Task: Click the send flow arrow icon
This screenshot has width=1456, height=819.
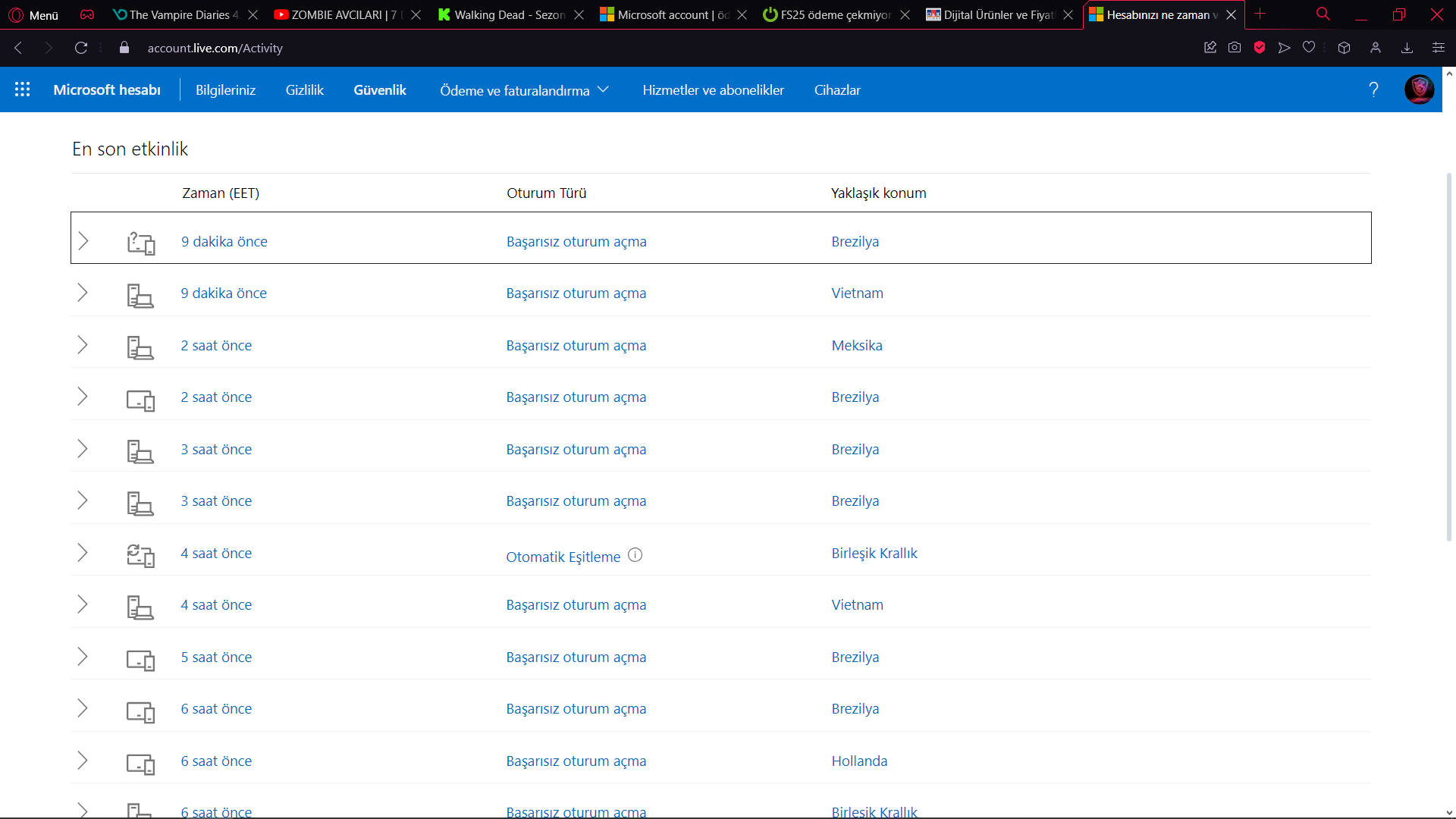Action: point(1284,48)
